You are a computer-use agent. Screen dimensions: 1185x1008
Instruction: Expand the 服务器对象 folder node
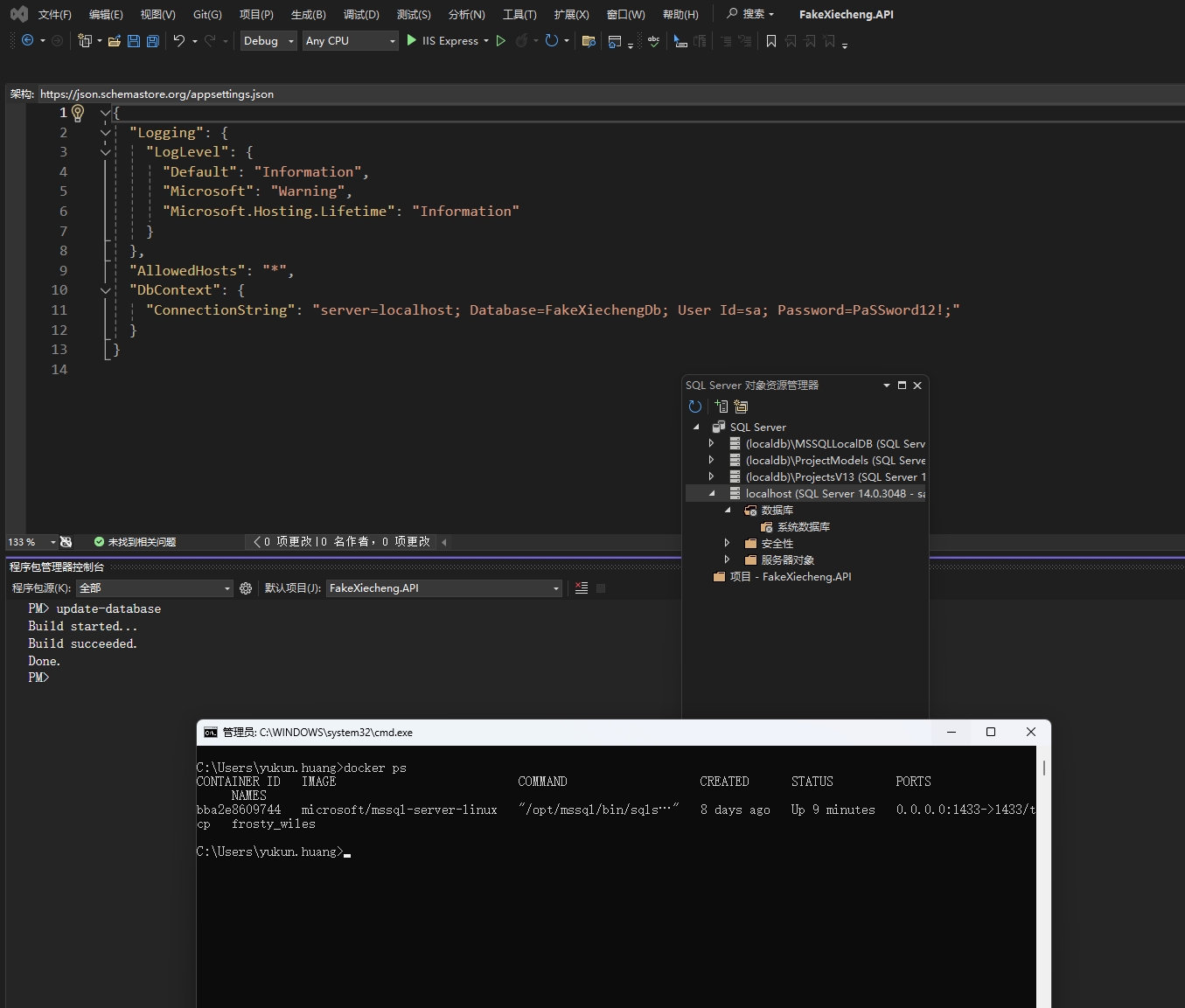pos(727,560)
